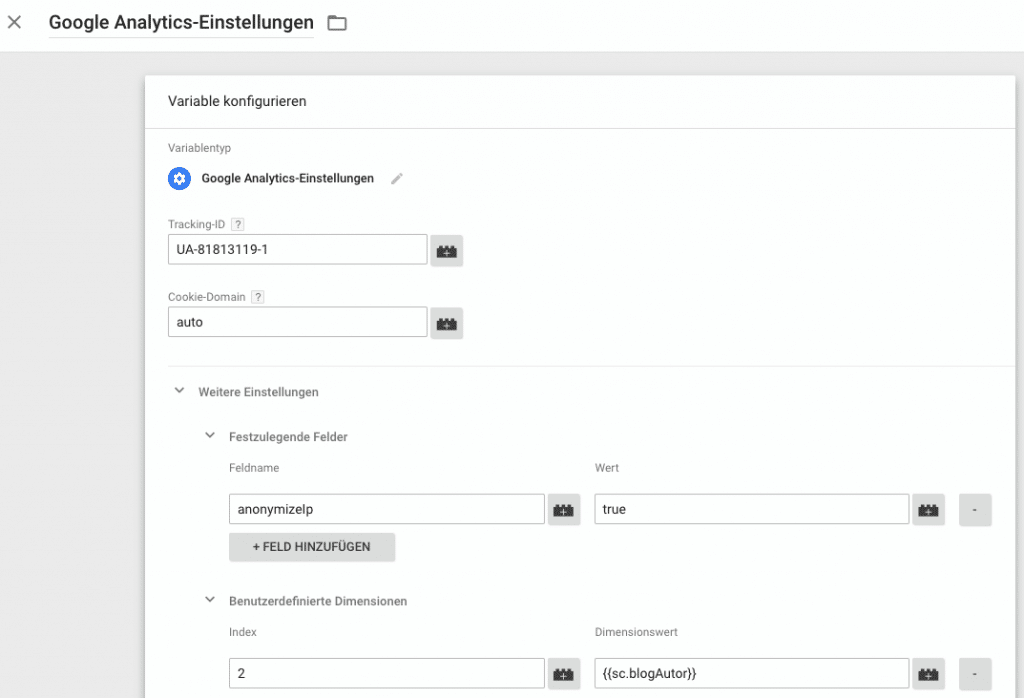Image resolution: width=1024 pixels, height=698 pixels.
Task: Click the folder icon beside the title
Action: [x=337, y=23]
